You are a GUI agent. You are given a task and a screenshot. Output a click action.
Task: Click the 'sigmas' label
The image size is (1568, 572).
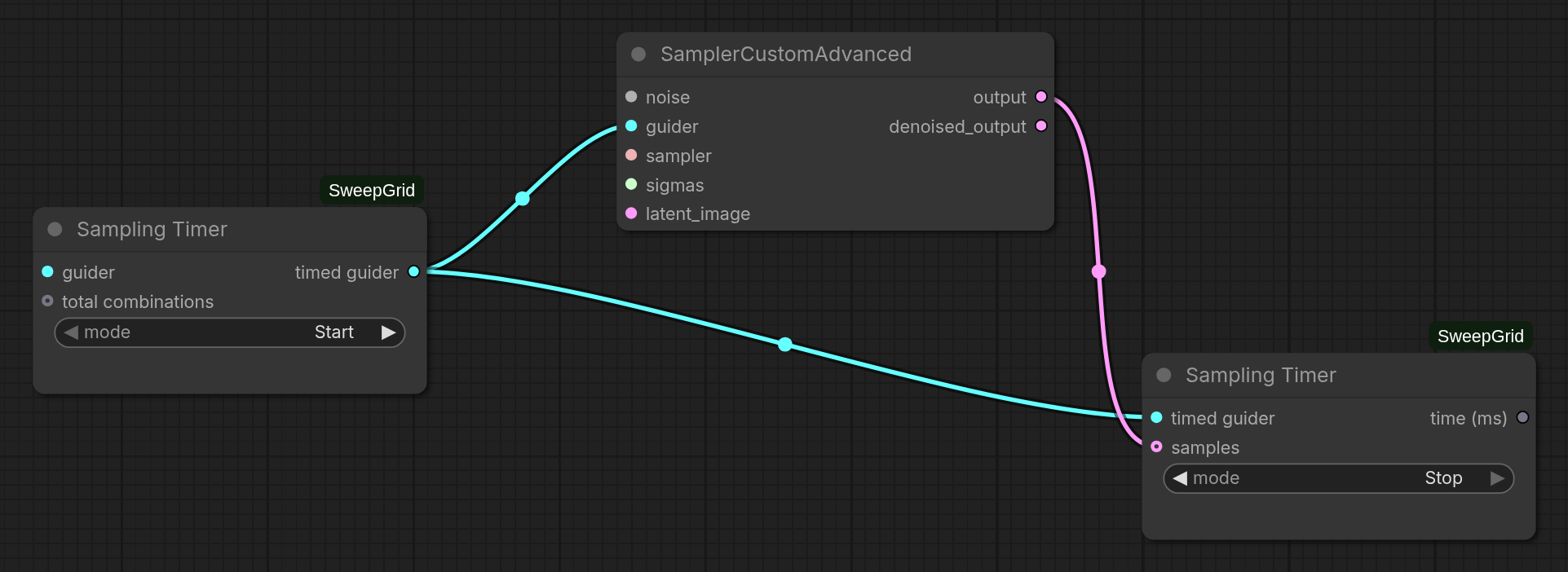[x=674, y=185]
